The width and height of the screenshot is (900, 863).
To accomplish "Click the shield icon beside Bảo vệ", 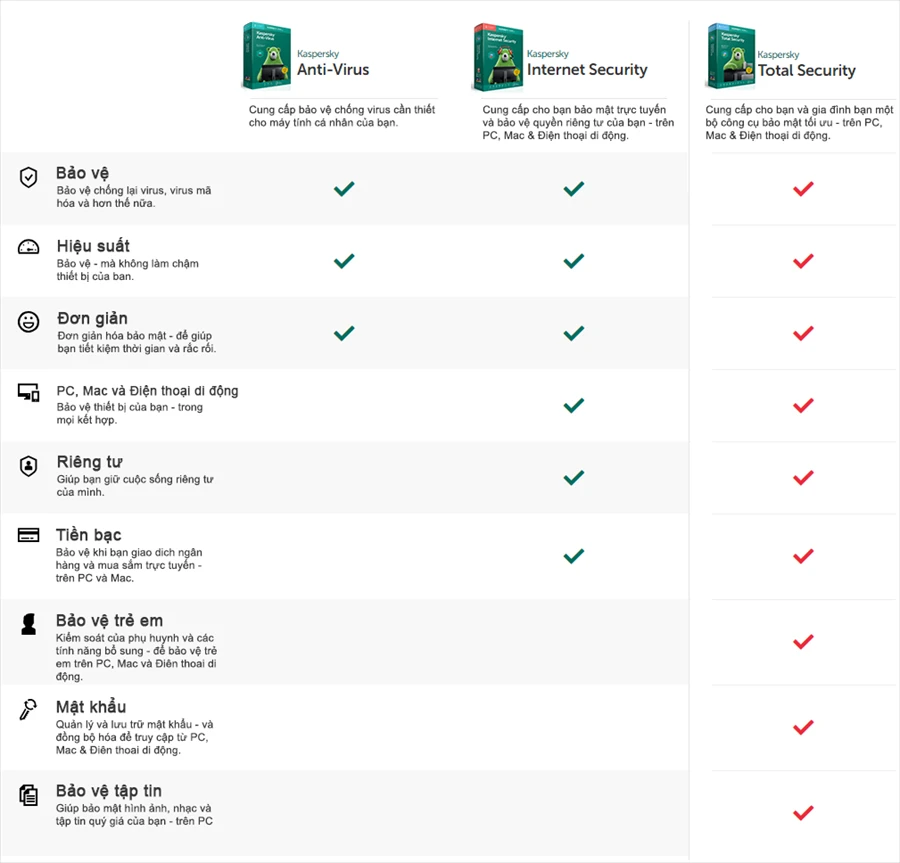I will coord(28,177).
